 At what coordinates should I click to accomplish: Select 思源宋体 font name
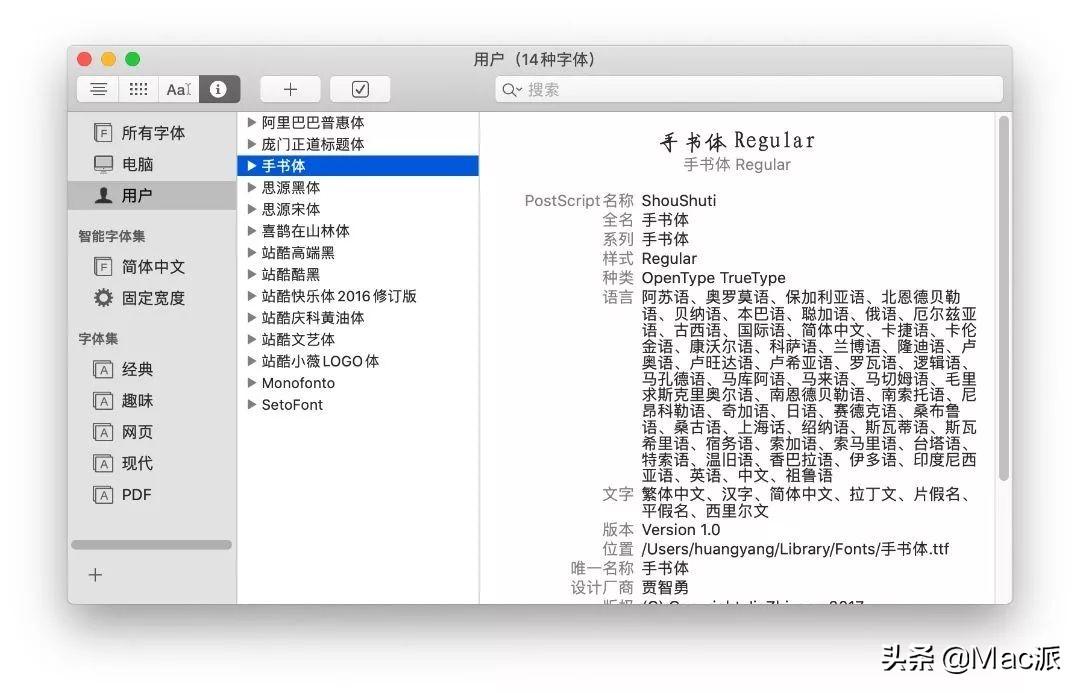coord(291,209)
